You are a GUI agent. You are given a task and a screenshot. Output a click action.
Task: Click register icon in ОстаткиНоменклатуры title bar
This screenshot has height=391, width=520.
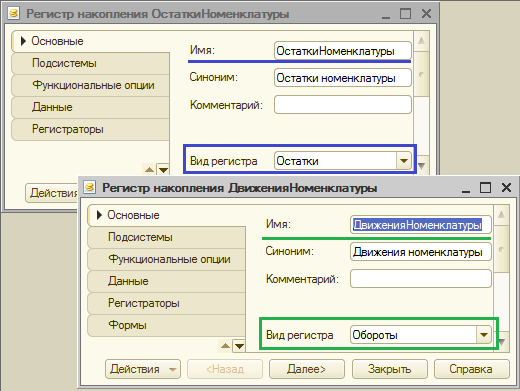tap(13, 14)
